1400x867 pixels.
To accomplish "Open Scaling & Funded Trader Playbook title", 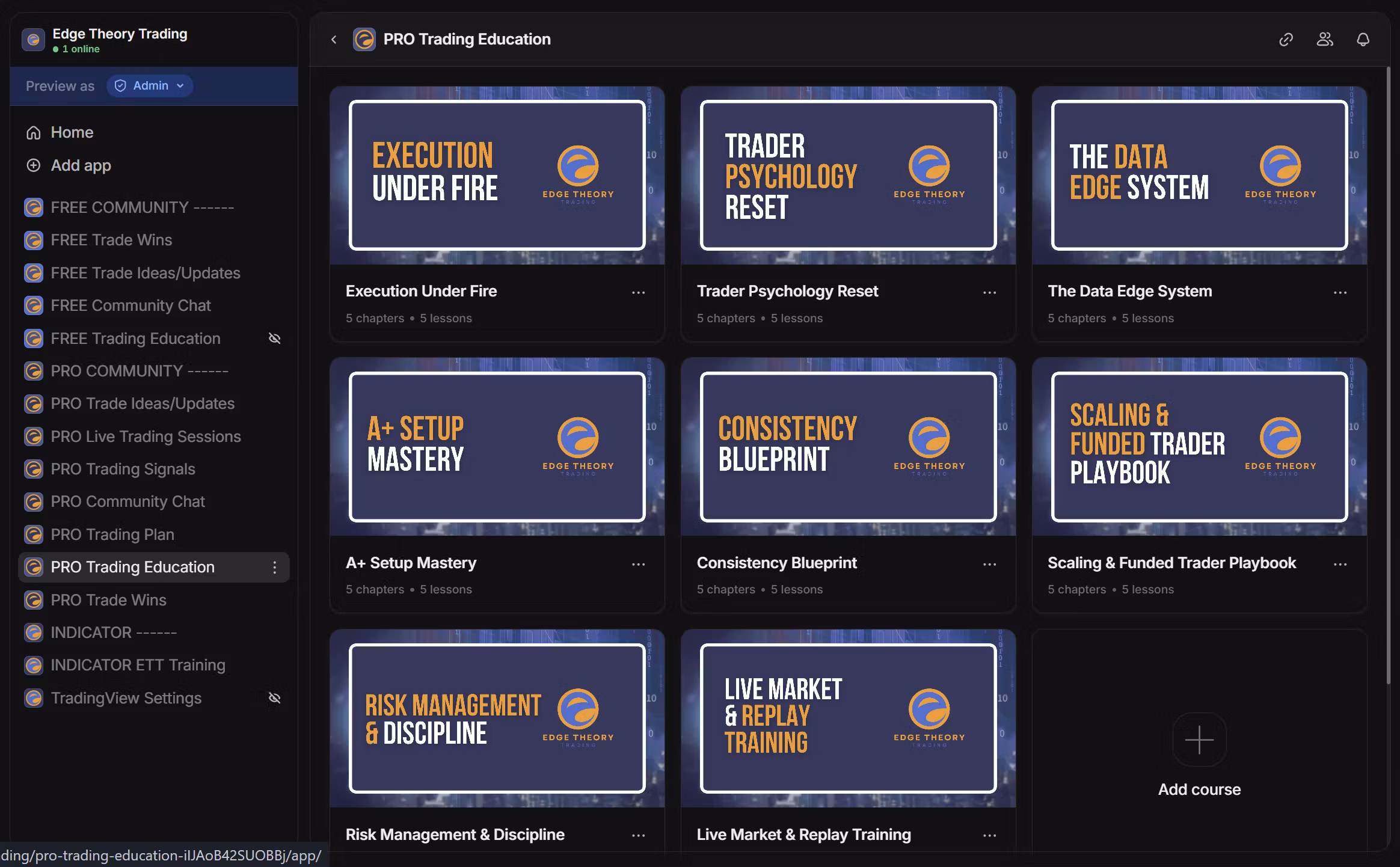I will (x=1171, y=563).
